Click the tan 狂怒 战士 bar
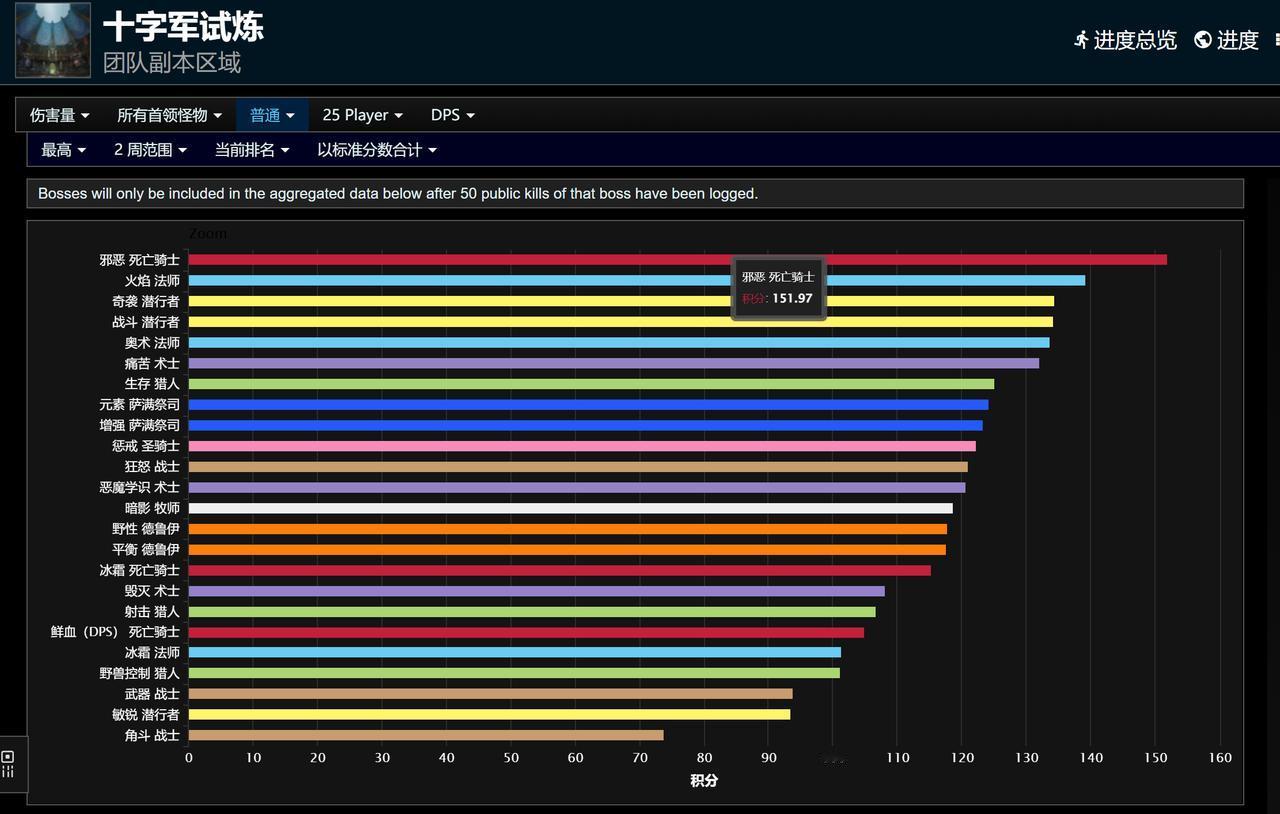This screenshot has height=814, width=1280. point(578,467)
